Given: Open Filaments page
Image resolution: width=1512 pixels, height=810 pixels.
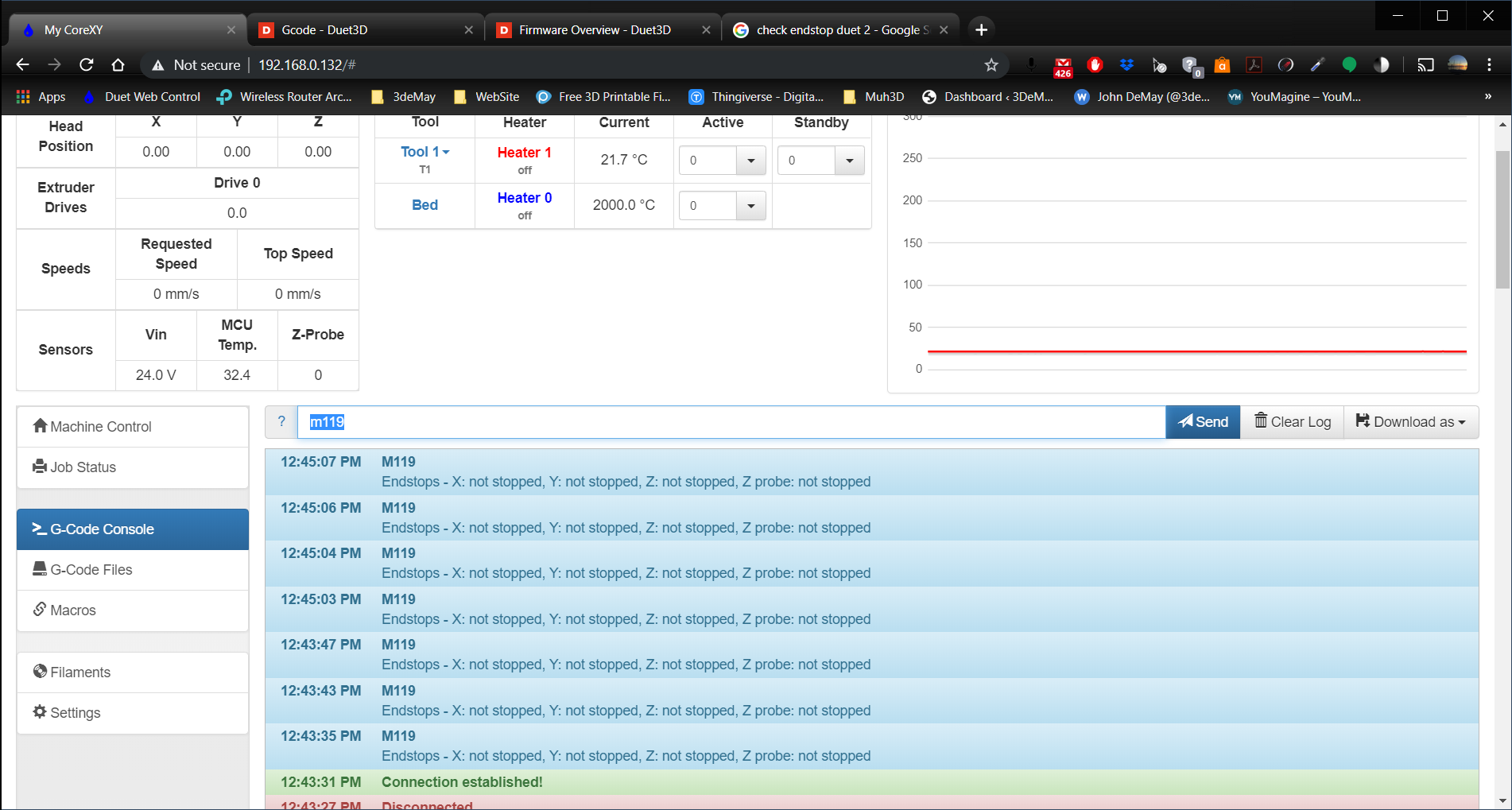Looking at the screenshot, I should click(x=133, y=672).
